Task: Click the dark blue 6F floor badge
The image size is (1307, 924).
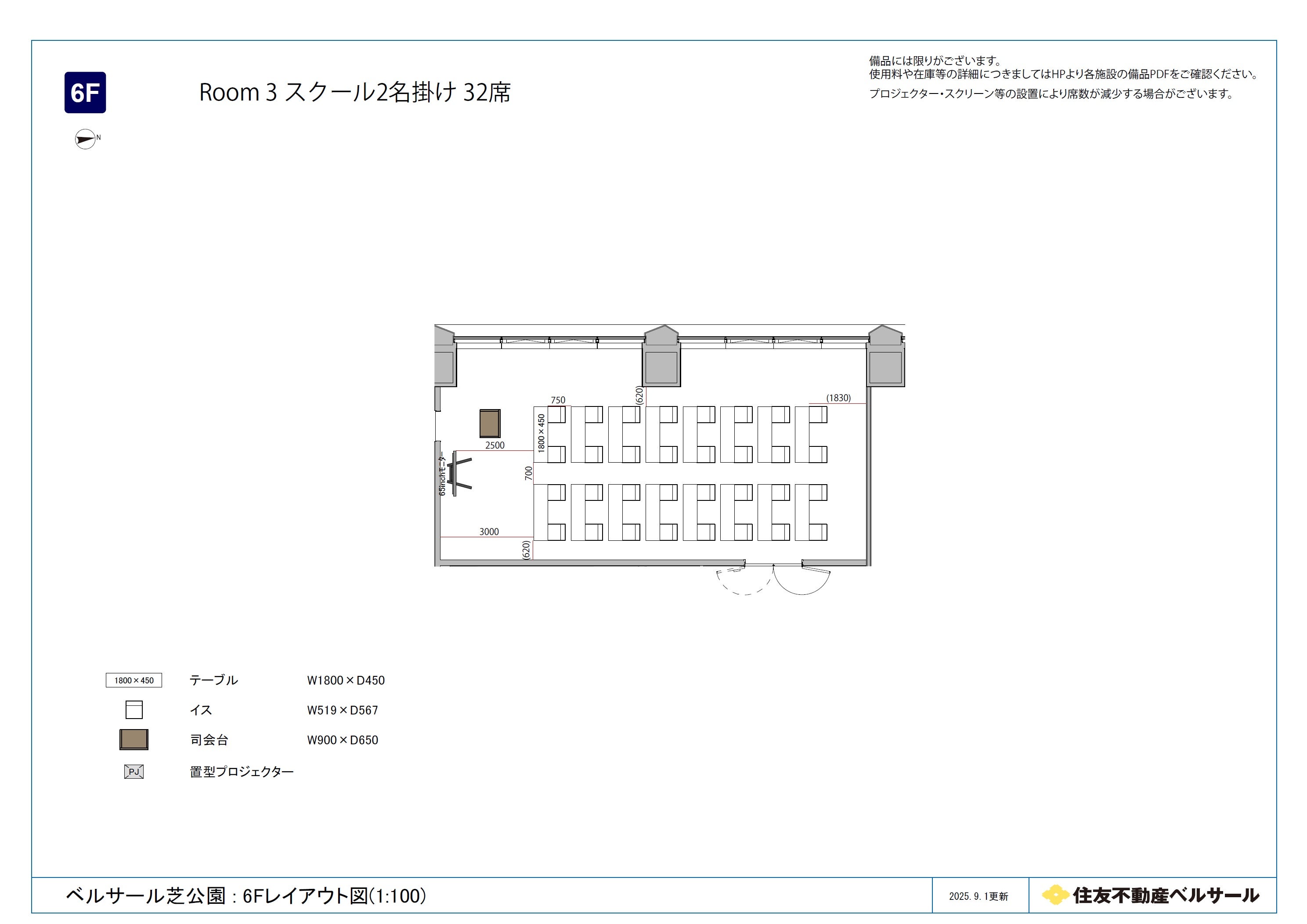Action: [85, 92]
